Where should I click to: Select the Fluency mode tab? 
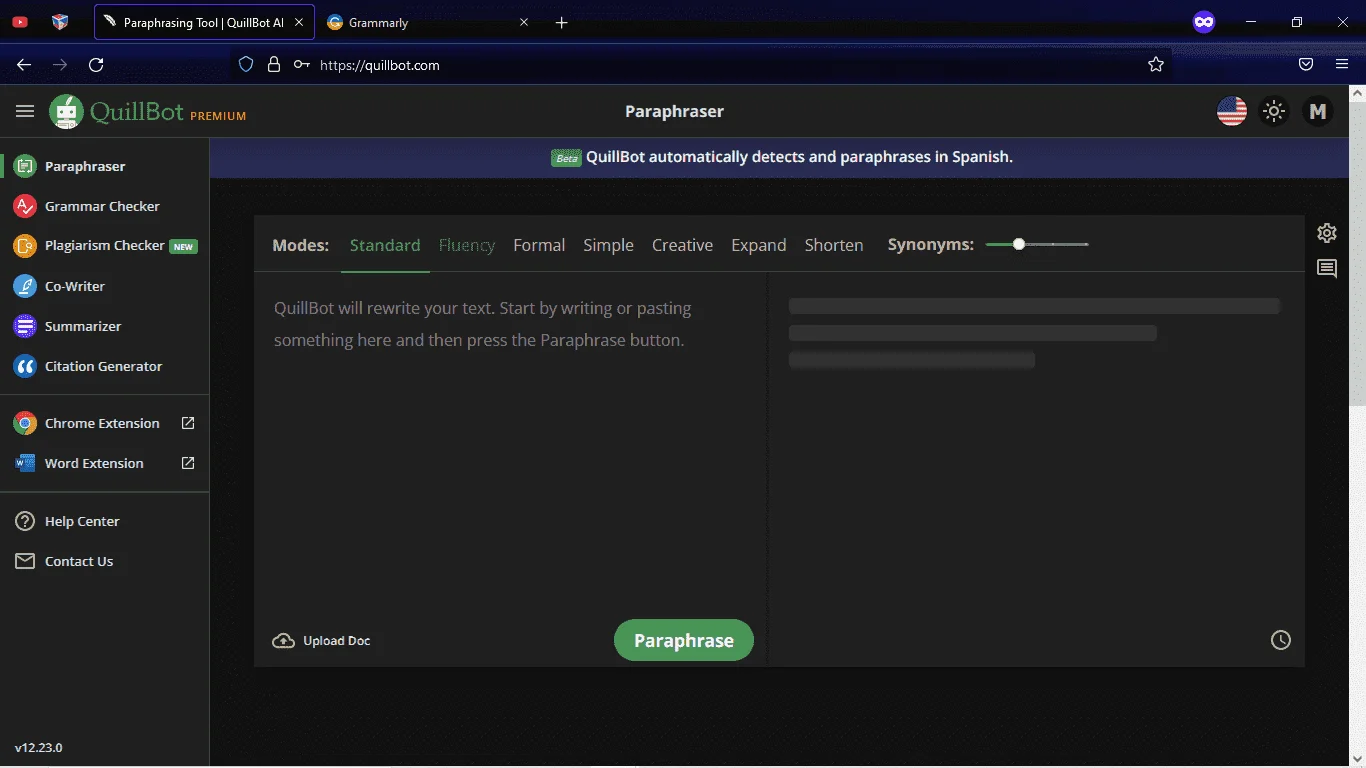coord(467,245)
